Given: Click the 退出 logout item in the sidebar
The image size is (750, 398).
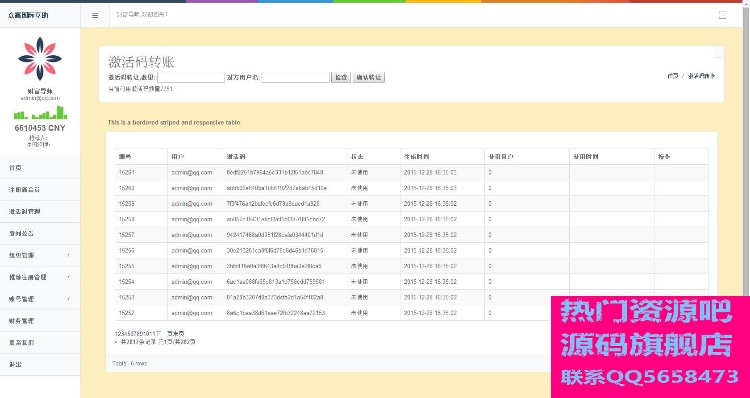Looking at the screenshot, I should coord(40,365).
